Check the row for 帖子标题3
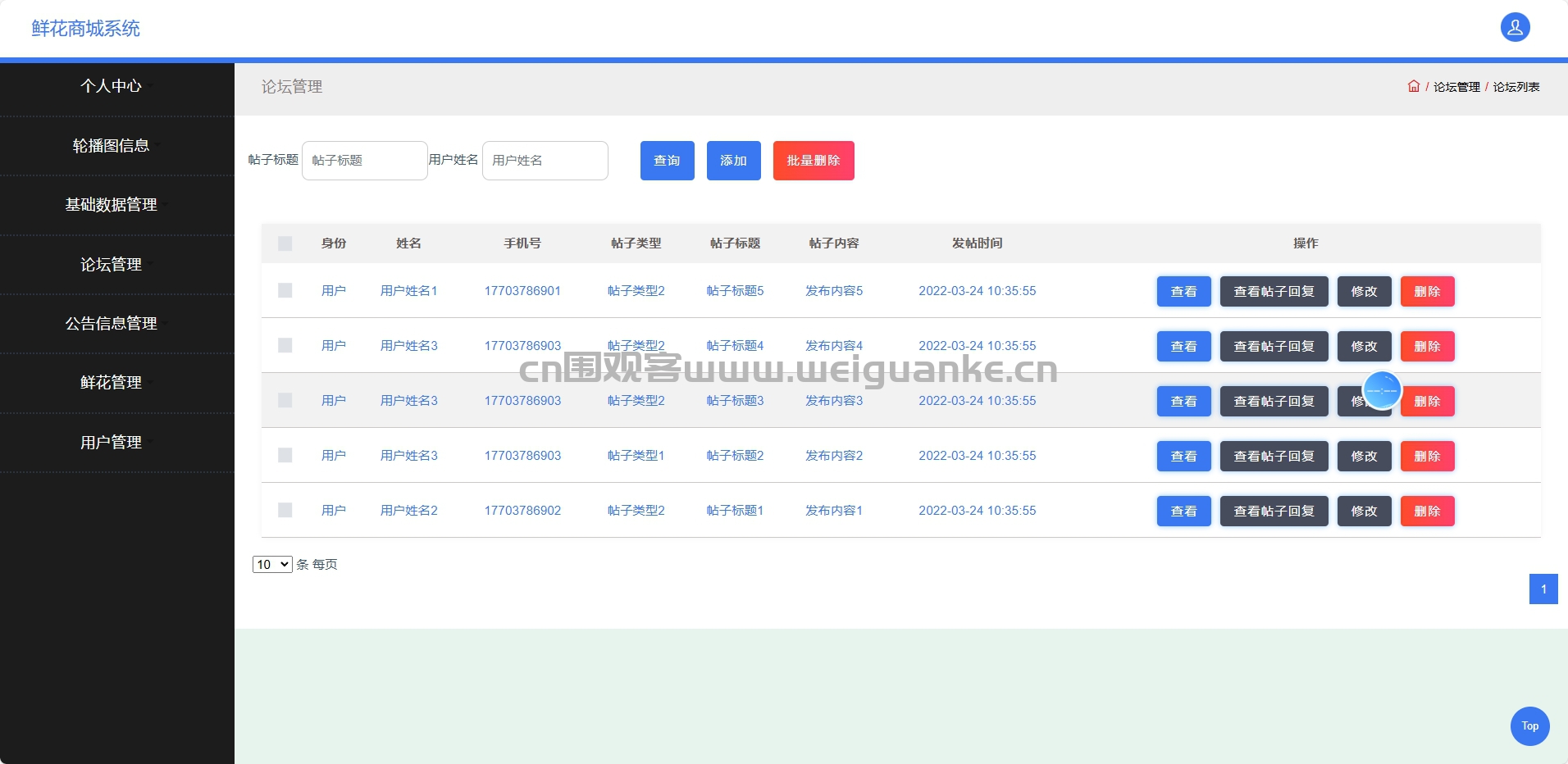 [285, 400]
